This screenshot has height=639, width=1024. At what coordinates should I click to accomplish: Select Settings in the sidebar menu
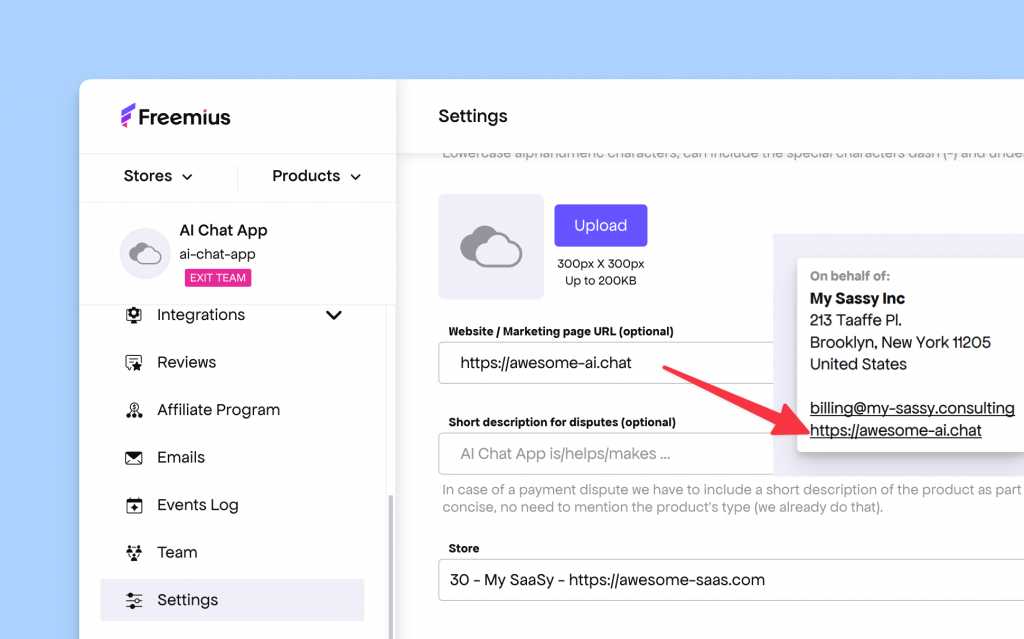(x=187, y=600)
